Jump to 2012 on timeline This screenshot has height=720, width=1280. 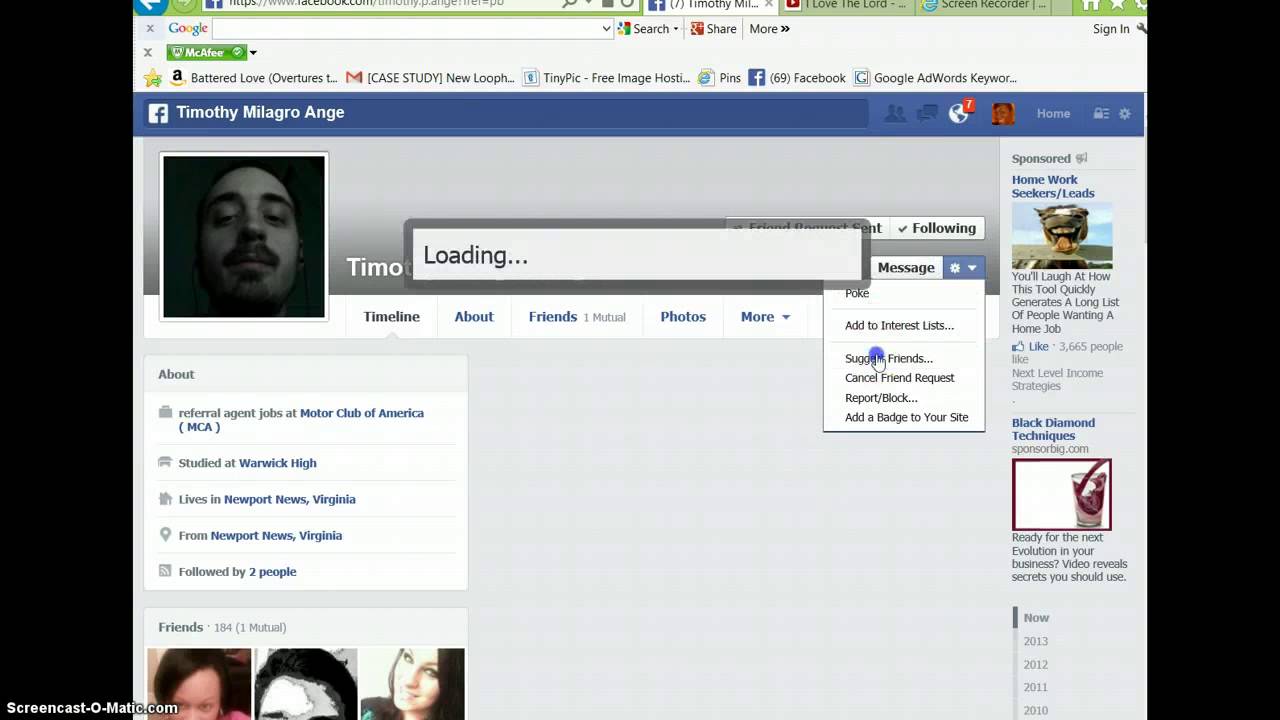click(x=1036, y=664)
